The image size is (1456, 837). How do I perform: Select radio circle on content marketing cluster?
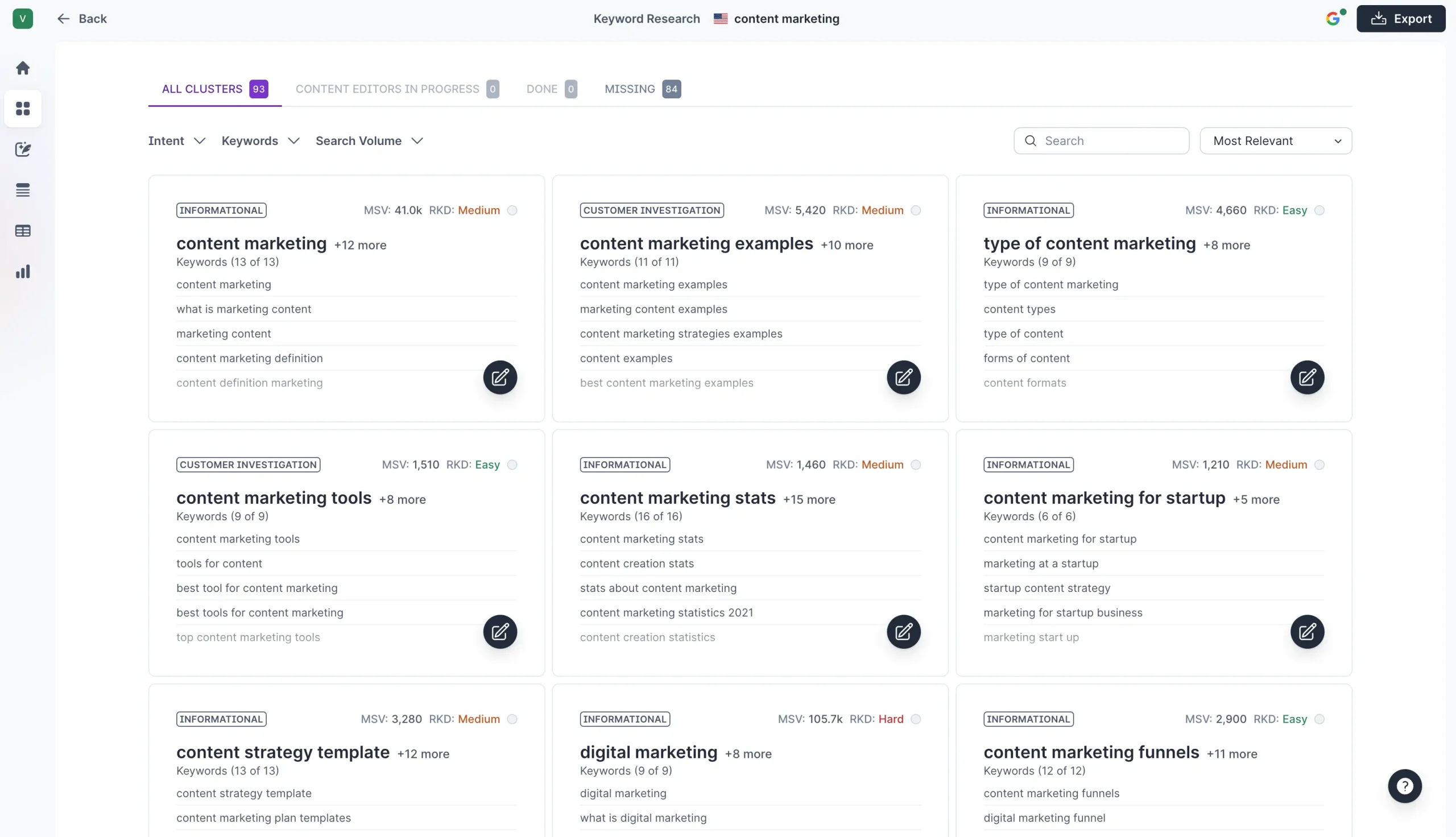pos(512,210)
